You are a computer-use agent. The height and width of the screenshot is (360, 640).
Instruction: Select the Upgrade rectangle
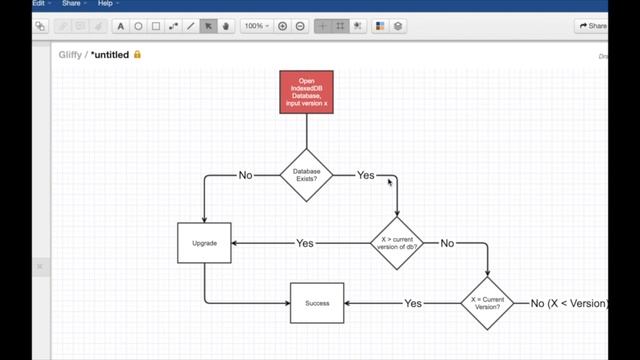coord(204,243)
